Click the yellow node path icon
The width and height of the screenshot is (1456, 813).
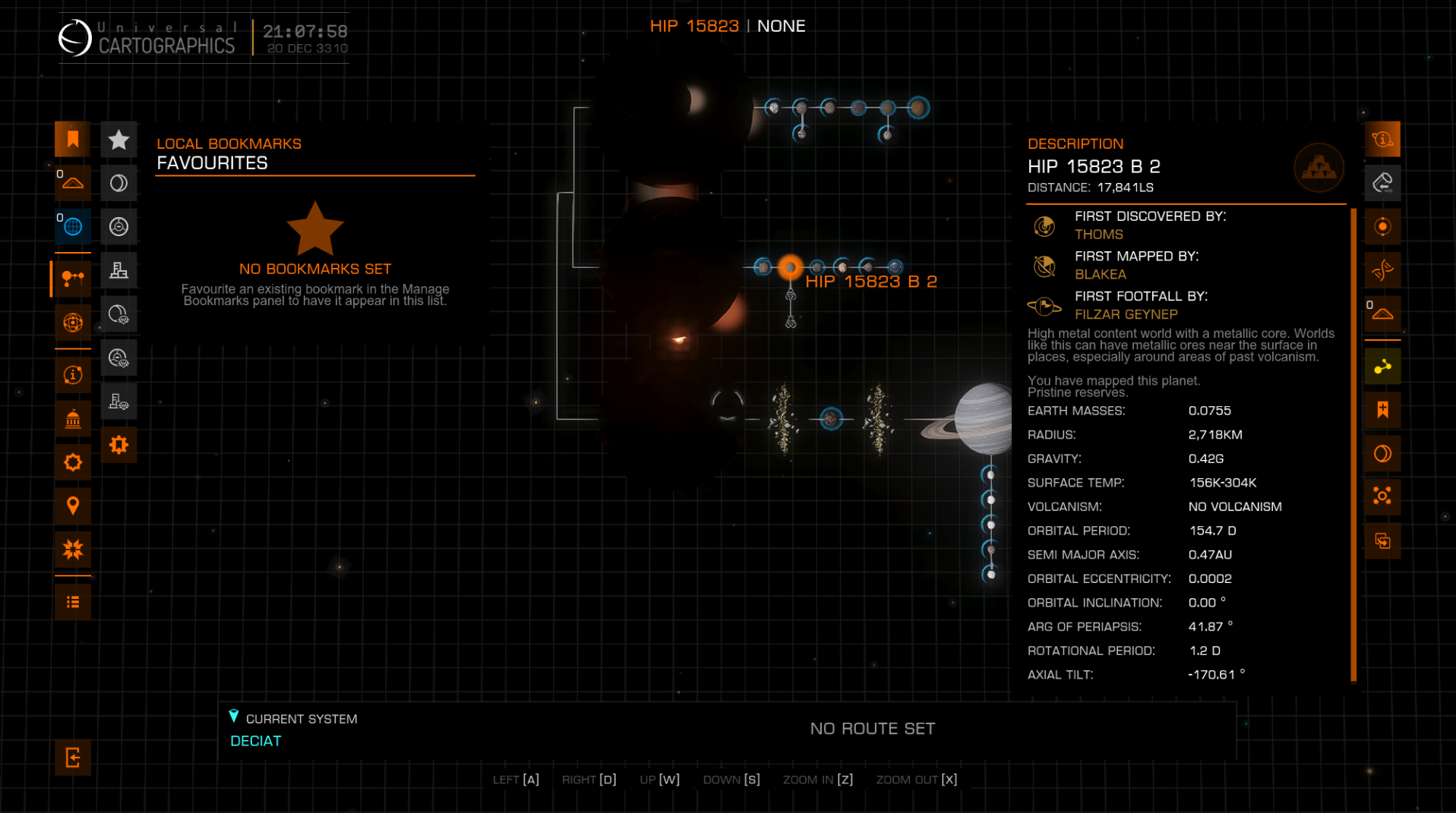coord(1382,367)
